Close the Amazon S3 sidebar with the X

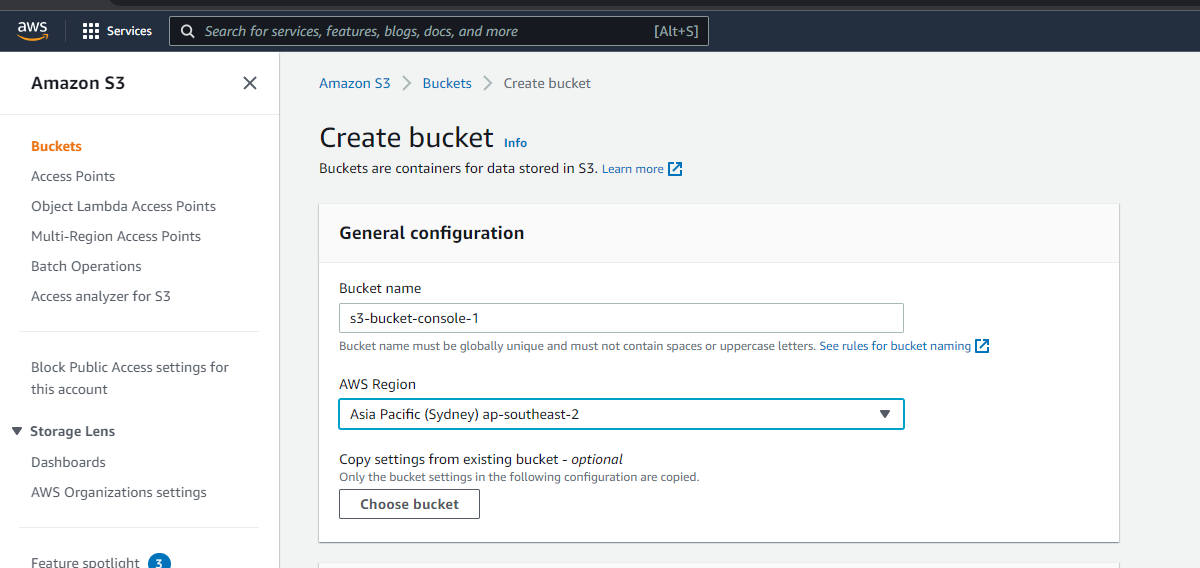250,83
